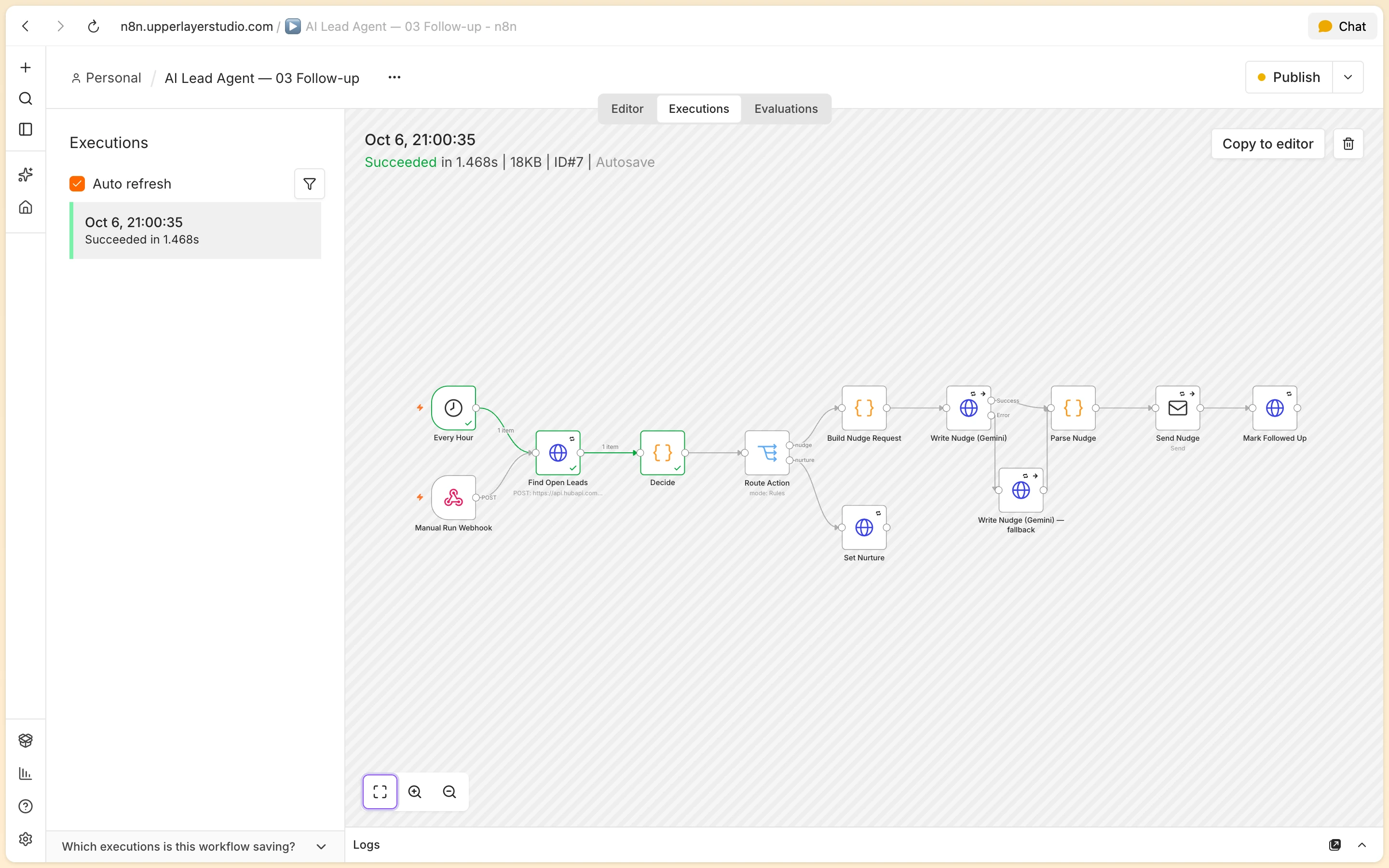Screen dimensions: 1389x868
Task: Delete this execution with trash icon
Action: (1348, 144)
